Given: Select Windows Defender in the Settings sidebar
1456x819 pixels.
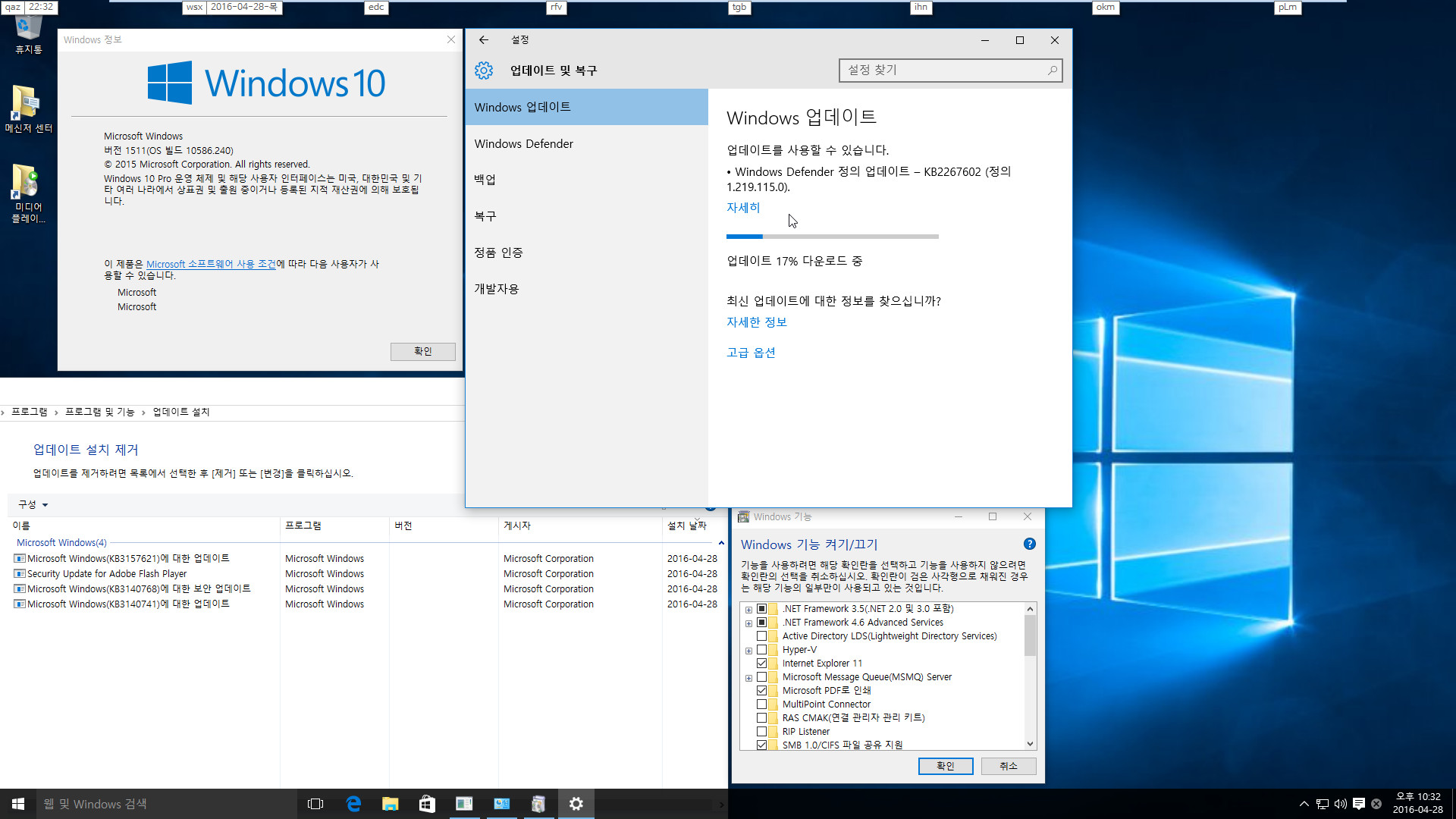Looking at the screenshot, I should tap(587, 143).
